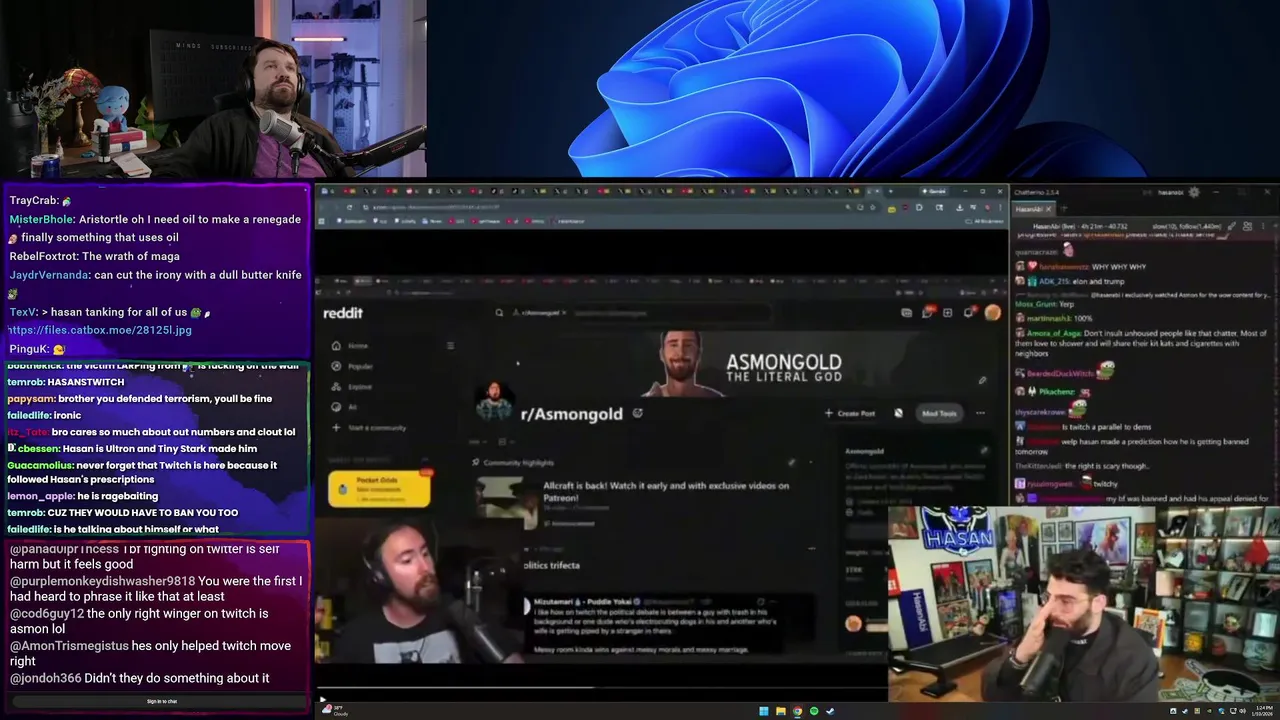The height and width of the screenshot is (720, 1280).
Task: Open Windows Start button on taskbar
Action: 764,711
